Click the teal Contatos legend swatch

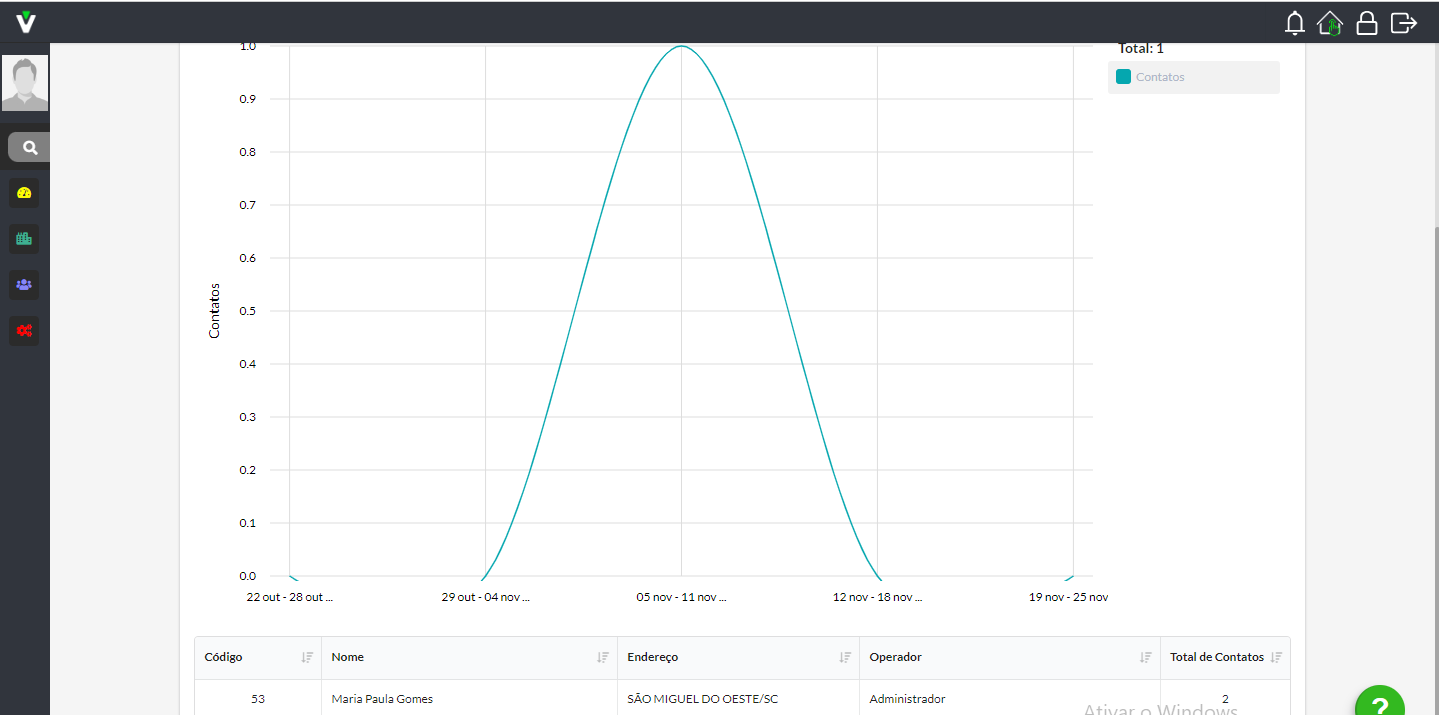[1123, 77]
